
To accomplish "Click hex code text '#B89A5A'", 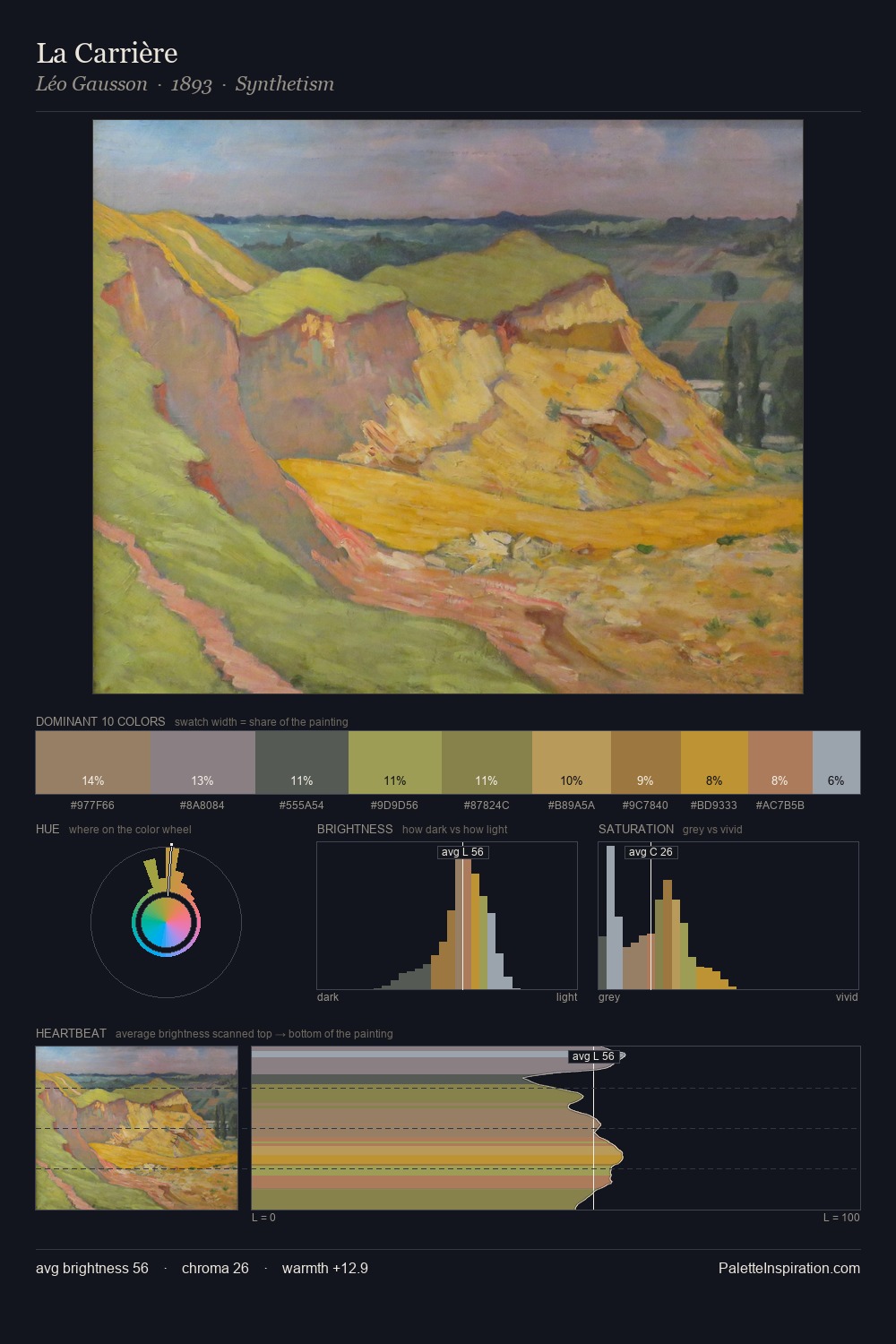I will point(572,806).
